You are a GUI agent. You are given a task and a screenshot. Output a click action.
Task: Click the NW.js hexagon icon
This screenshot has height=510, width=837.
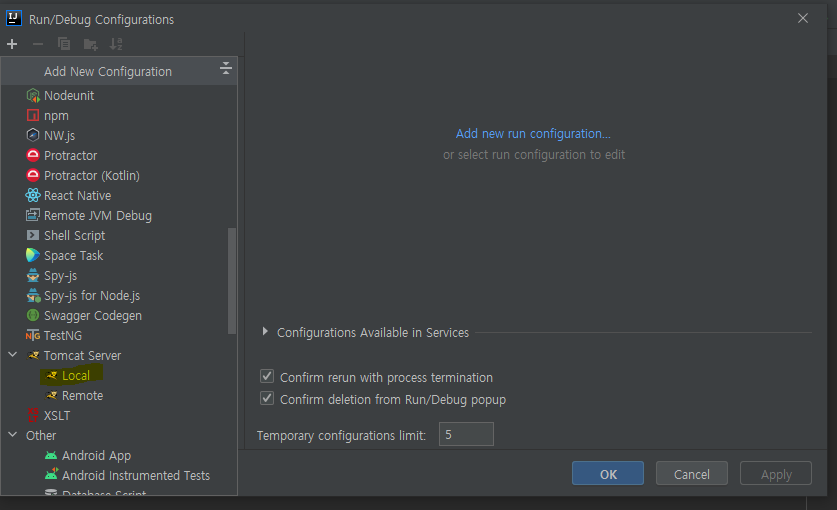pyautogui.click(x=33, y=135)
